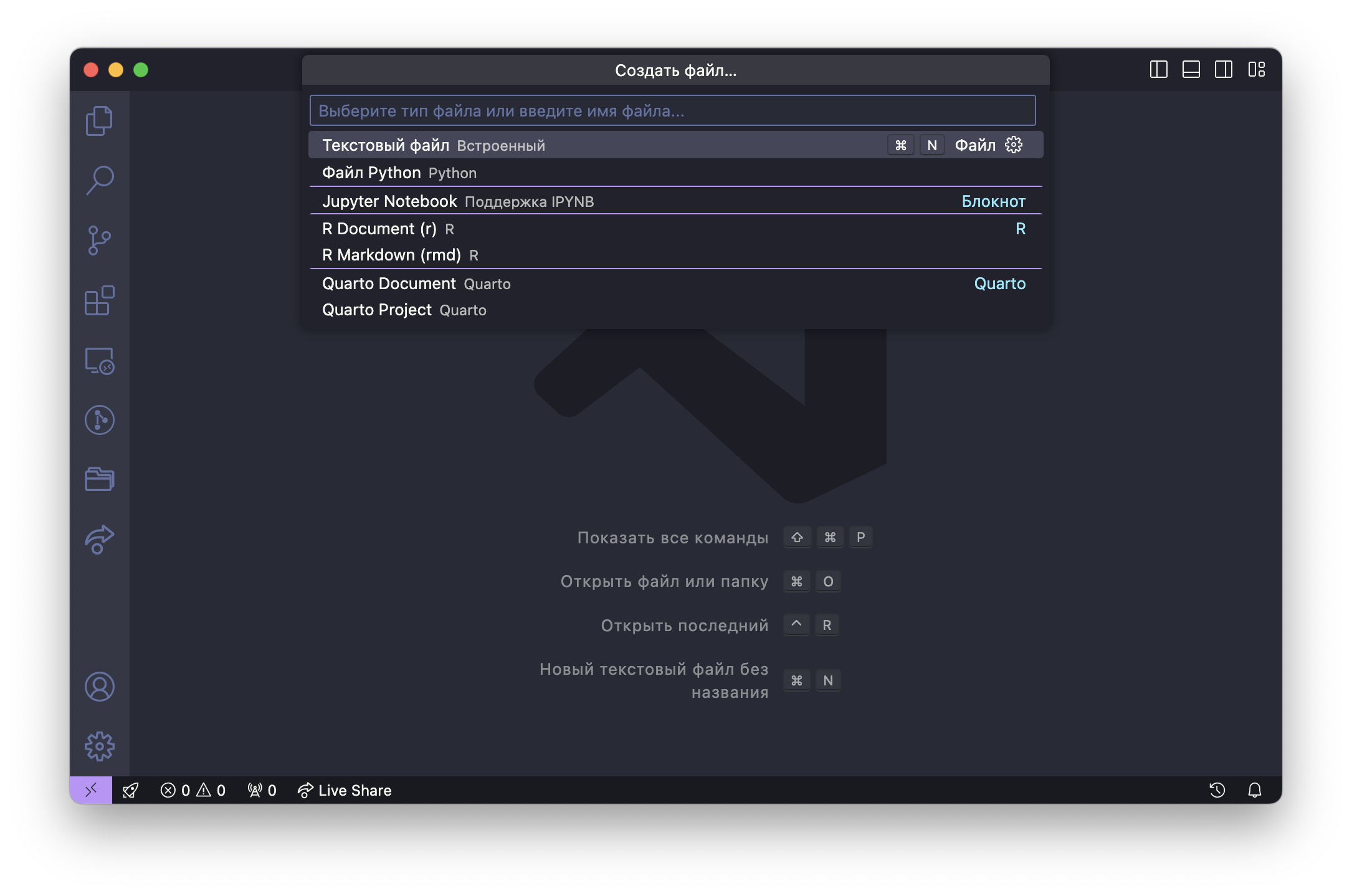Click the Открыть файл или папку hint
The image size is (1352, 896).
coord(664,581)
